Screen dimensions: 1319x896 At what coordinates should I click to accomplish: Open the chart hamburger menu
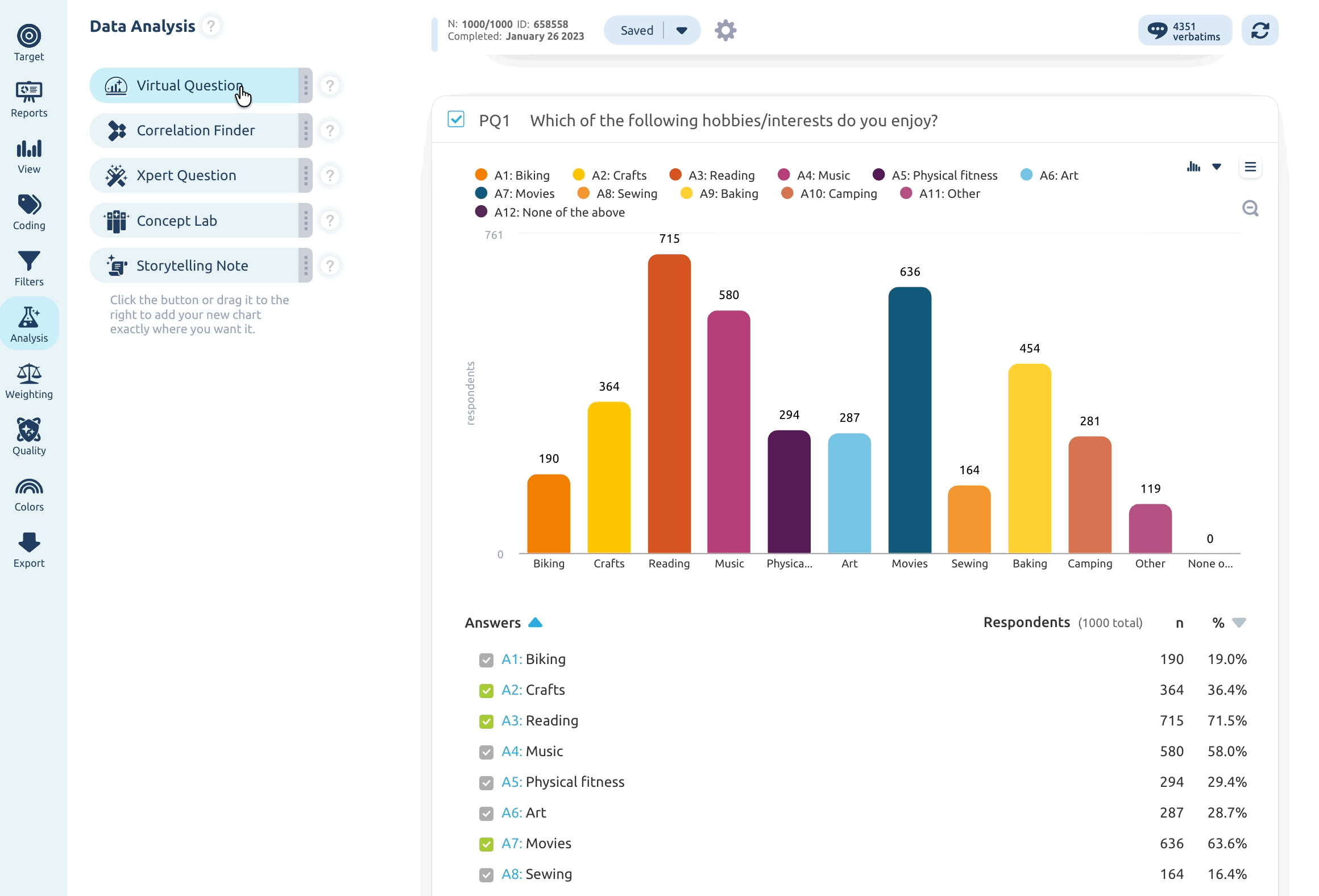(x=1250, y=167)
